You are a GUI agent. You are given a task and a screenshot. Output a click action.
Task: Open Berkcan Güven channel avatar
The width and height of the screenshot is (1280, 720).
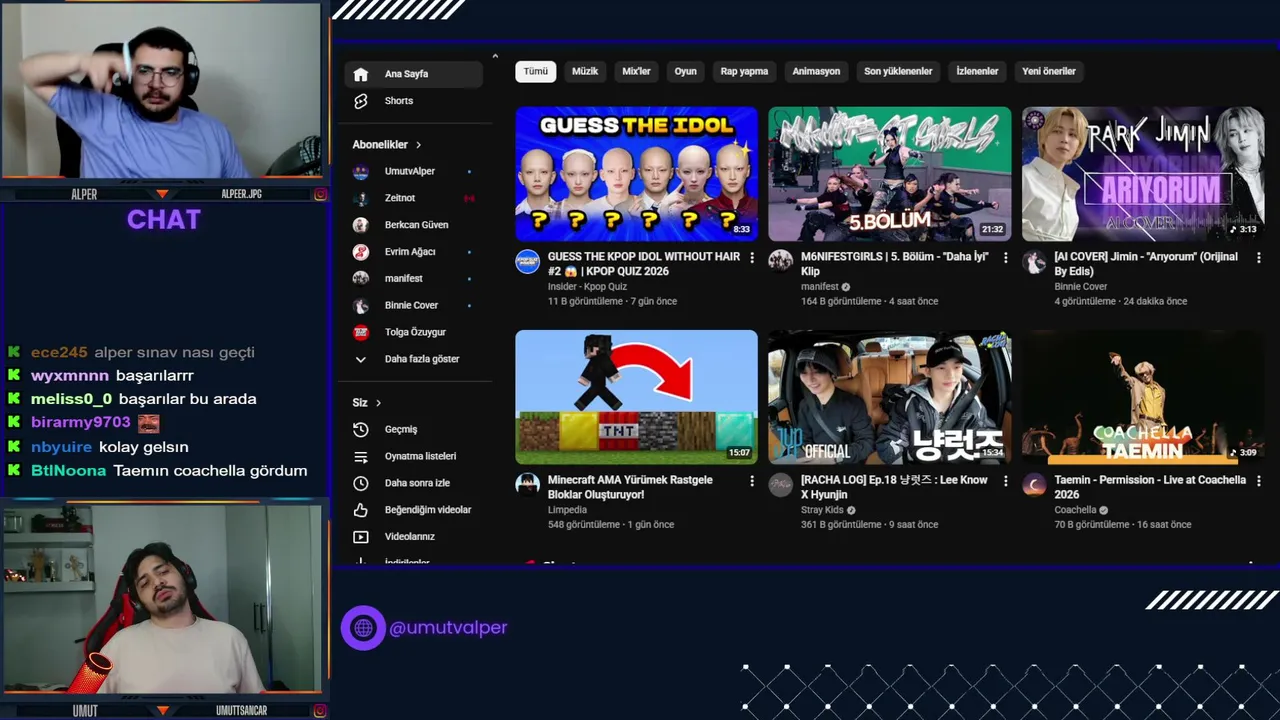[x=361, y=225]
